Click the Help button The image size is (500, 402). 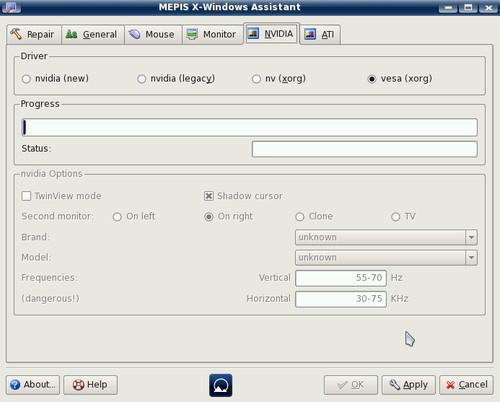[x=90, y=385]
